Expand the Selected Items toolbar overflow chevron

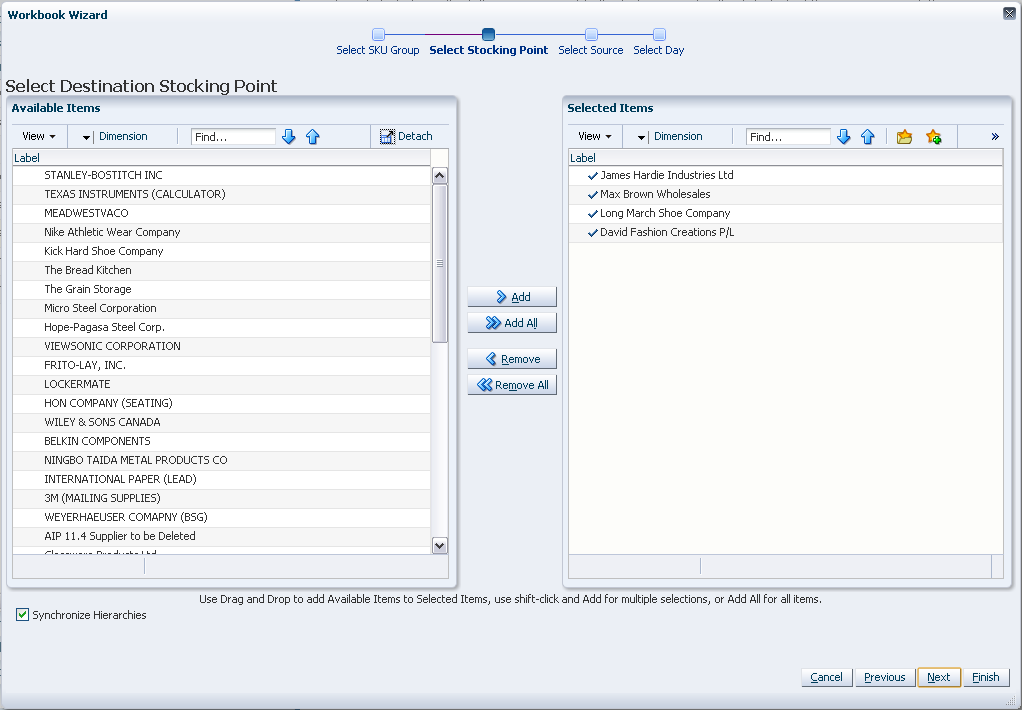point(995,136)
